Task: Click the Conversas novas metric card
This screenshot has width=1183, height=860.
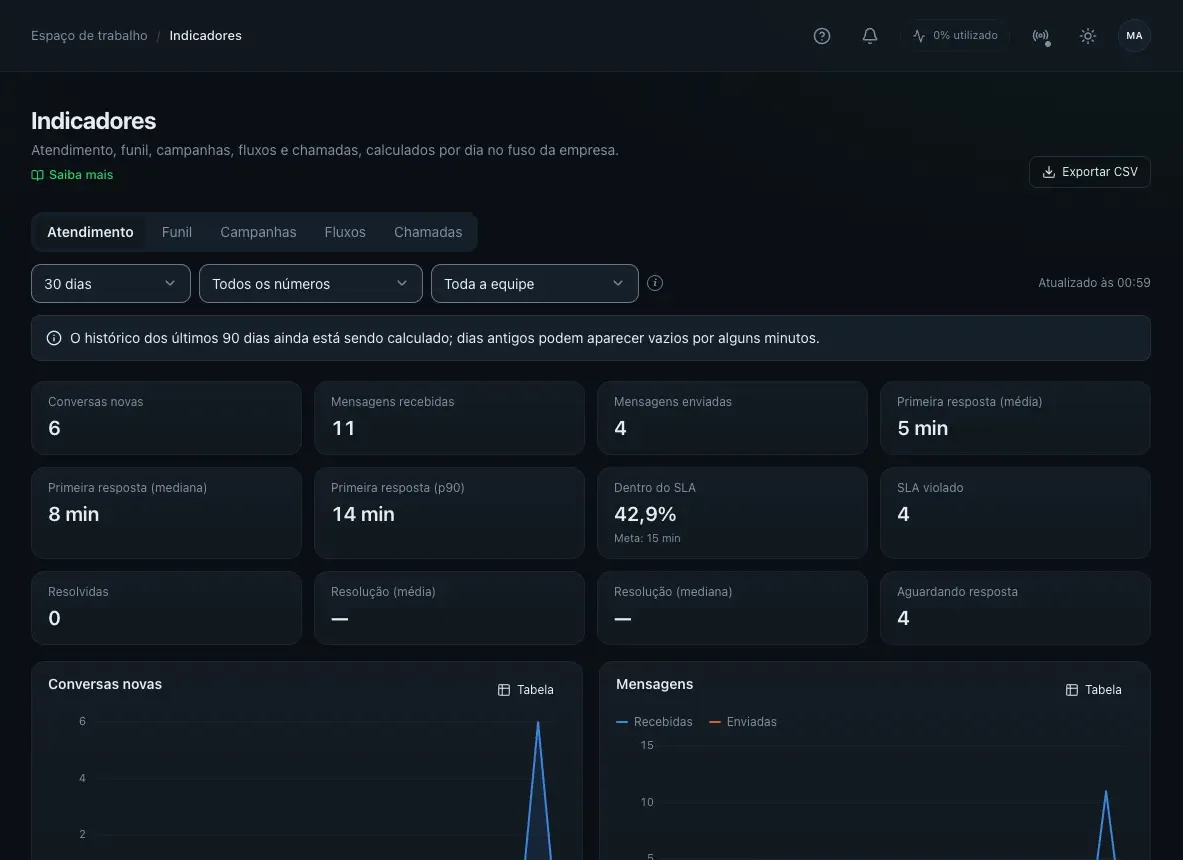Action: coord(166,418)
